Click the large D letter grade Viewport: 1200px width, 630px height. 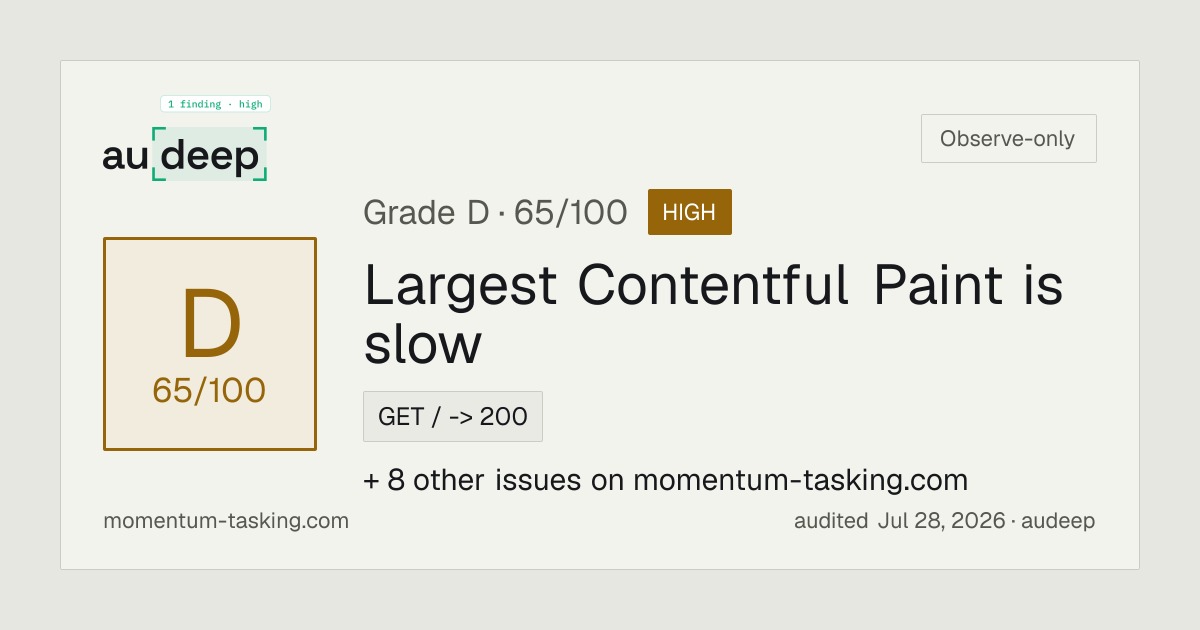(211, 325)
